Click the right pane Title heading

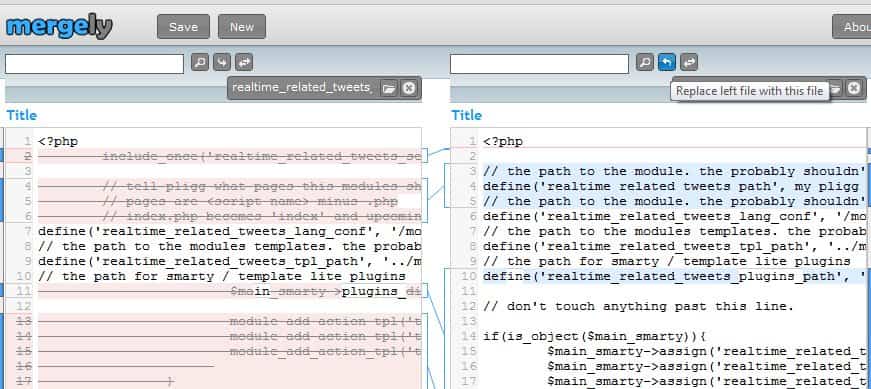tap(467, 116)
